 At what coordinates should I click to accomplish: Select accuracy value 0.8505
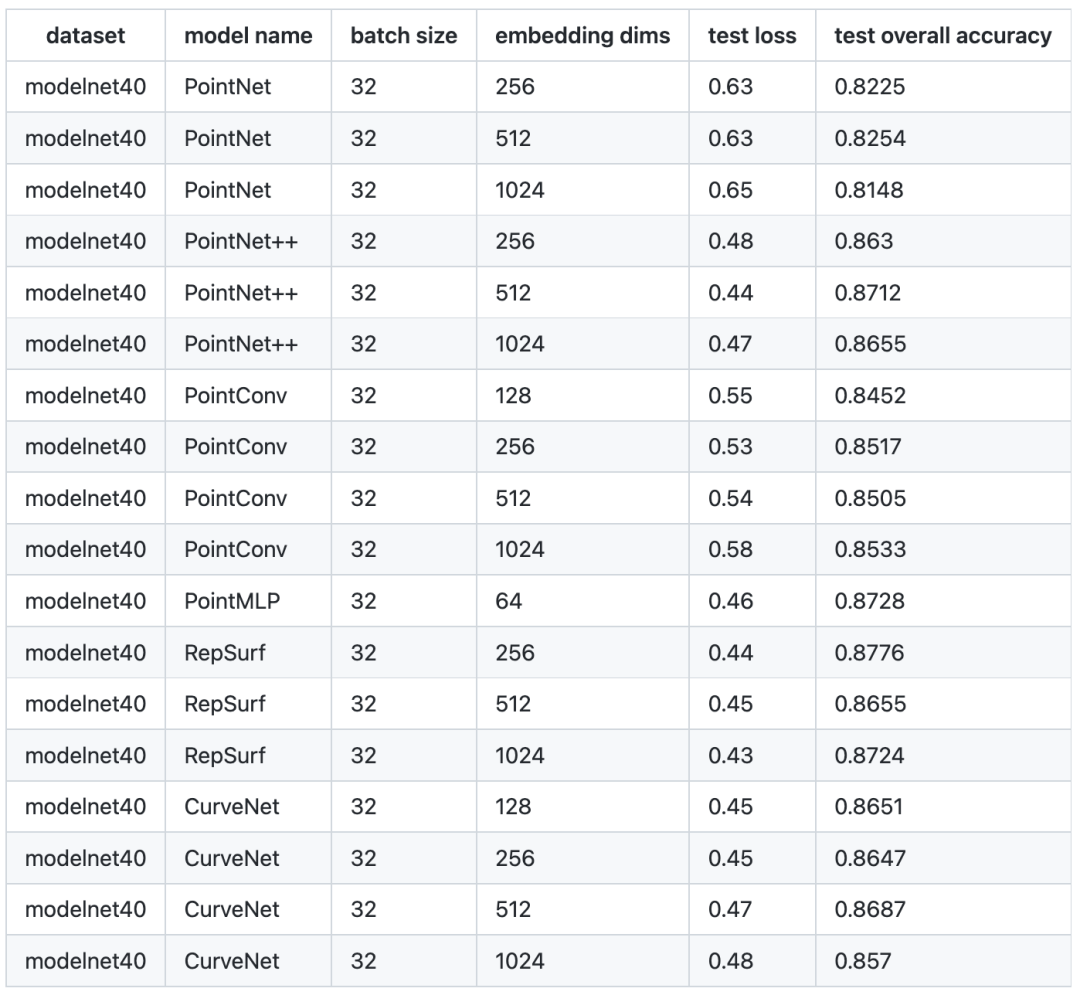tap(870, 498)
